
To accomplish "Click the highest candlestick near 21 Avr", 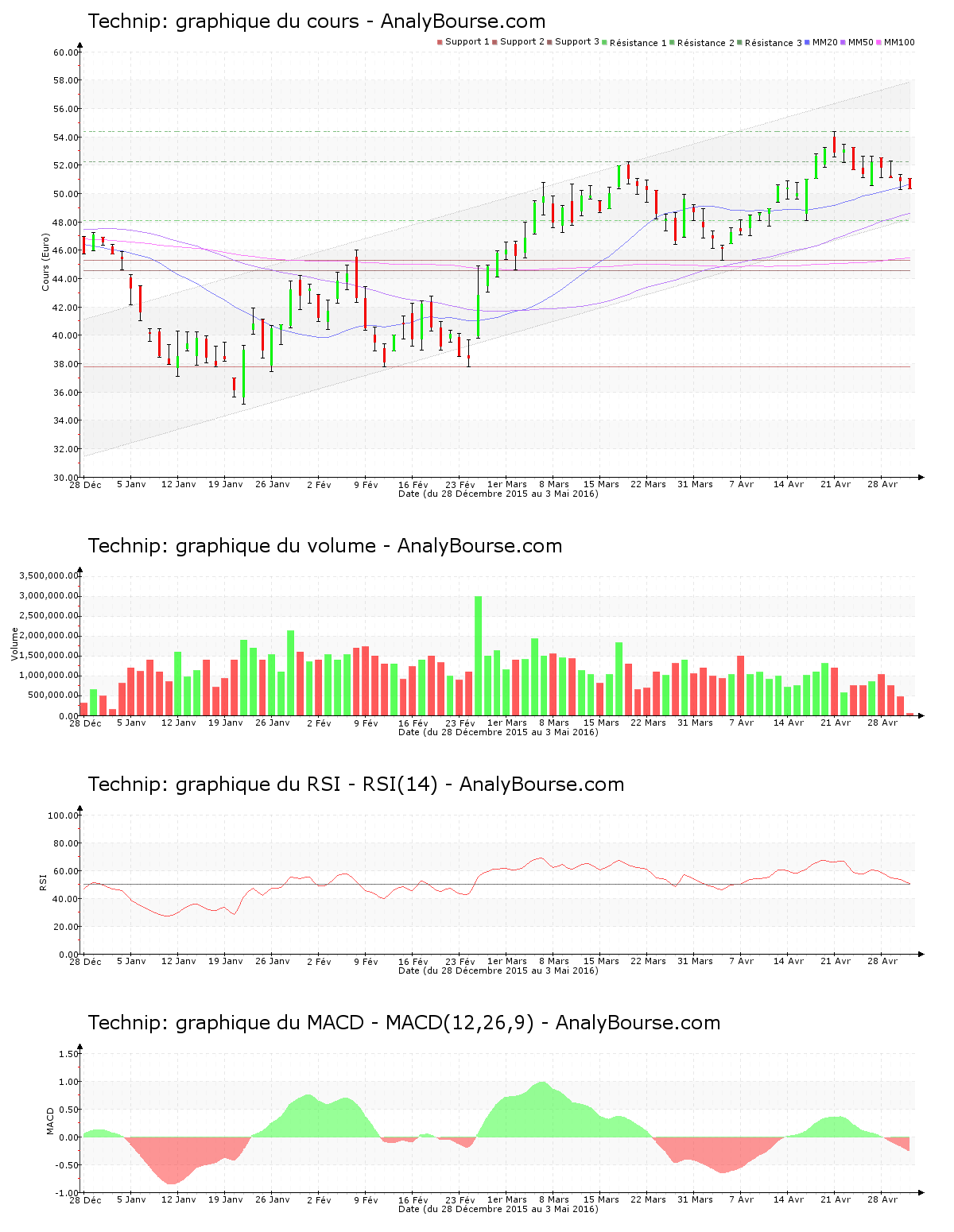I will click(834, 144).
